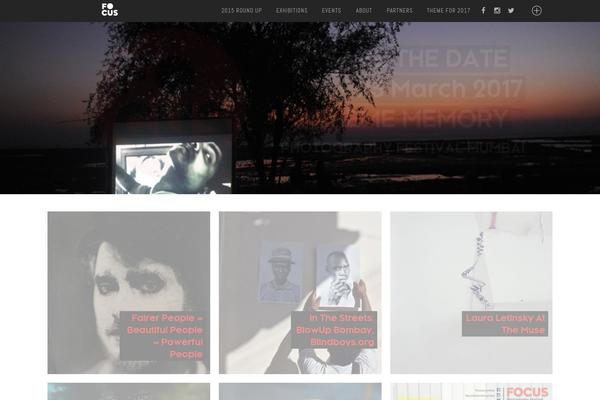
Task: Open the Events menu item
Action: pos(331,11)
